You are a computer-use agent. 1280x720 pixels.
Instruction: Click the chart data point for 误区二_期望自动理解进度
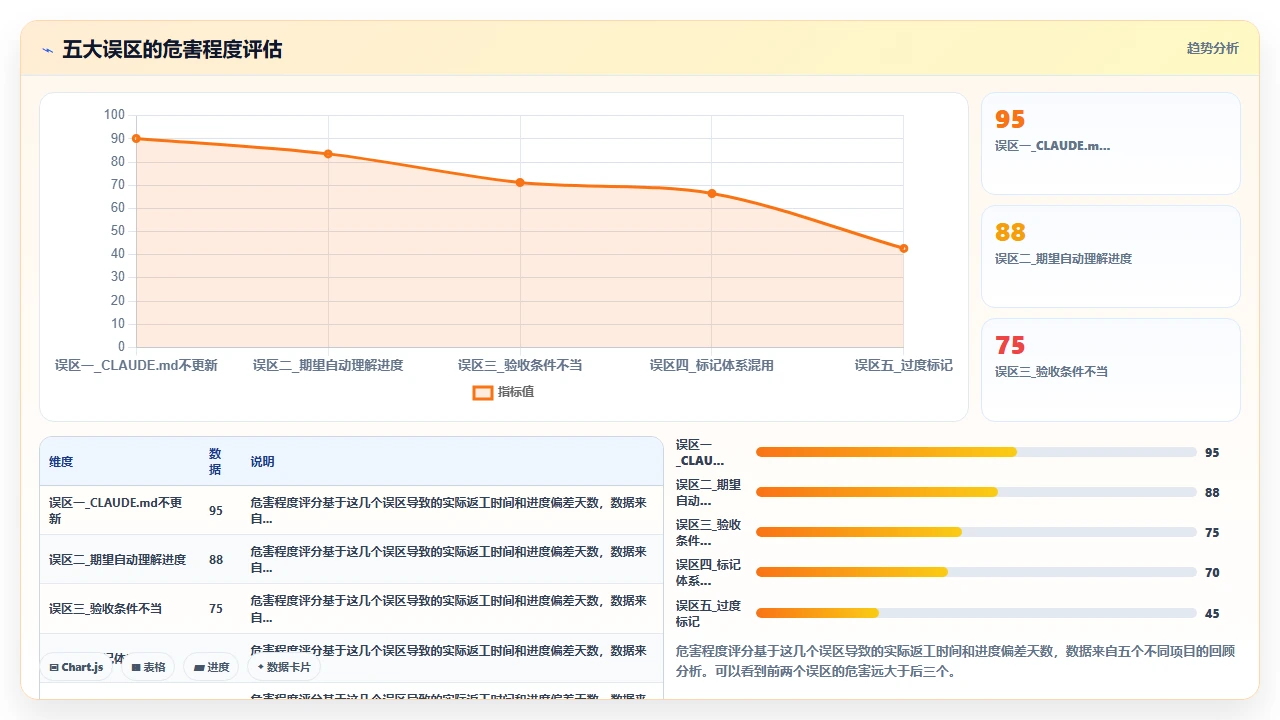(x=328, y=154)
